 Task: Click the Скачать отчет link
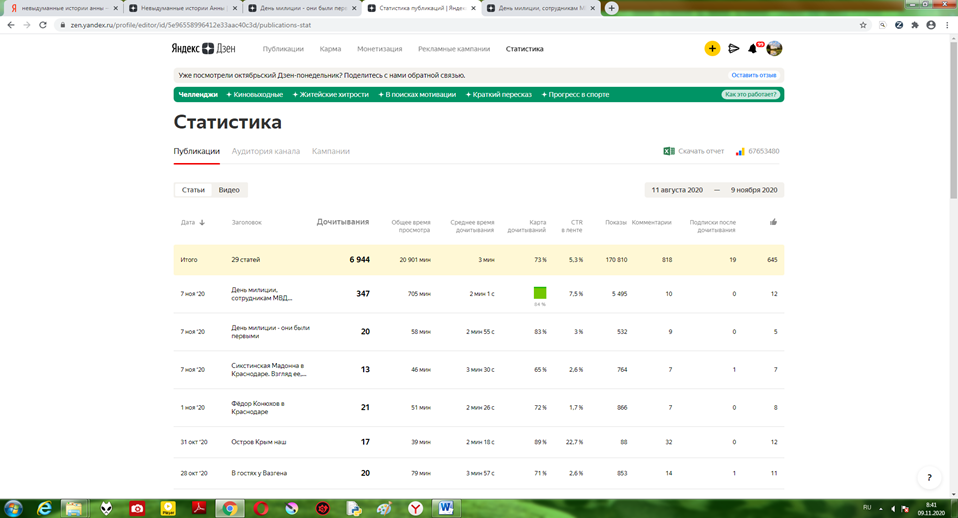click(701, 151)
